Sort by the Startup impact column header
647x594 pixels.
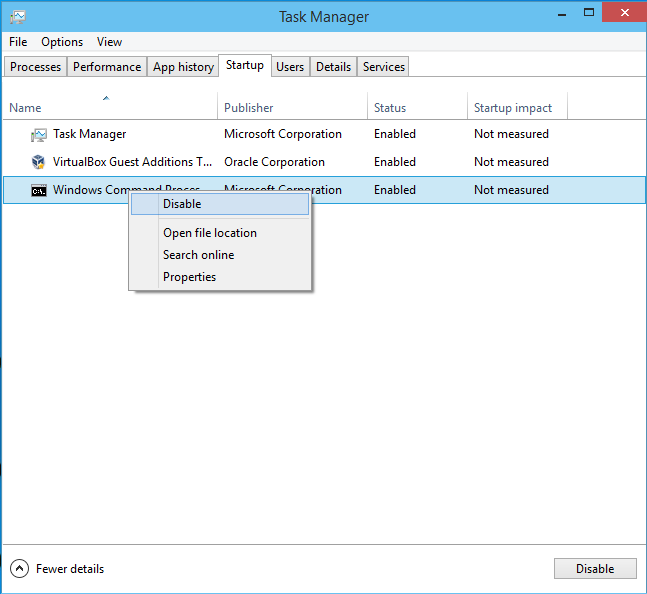click(517, 106)
